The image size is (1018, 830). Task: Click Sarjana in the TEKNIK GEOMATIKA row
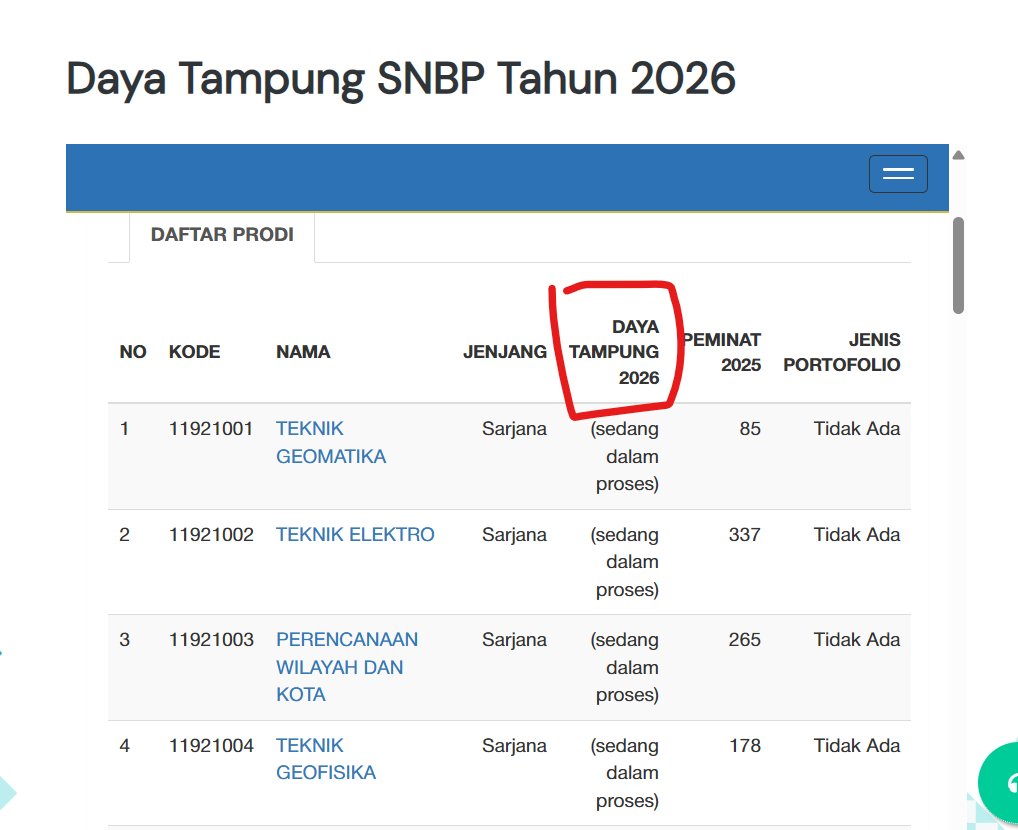[514, 429]
